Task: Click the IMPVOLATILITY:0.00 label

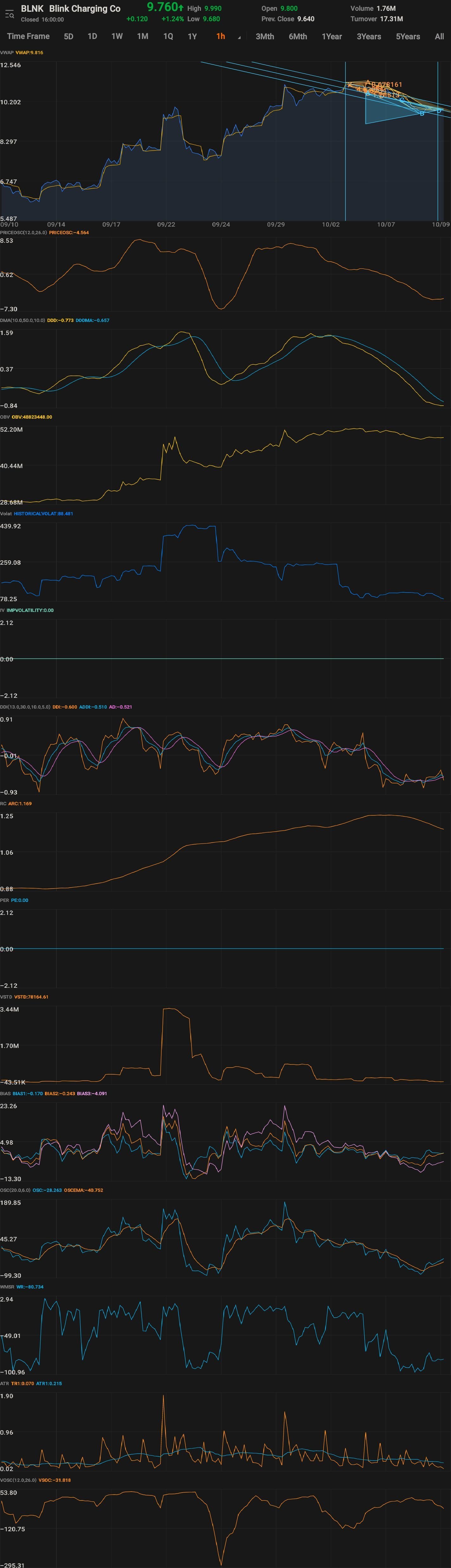Action: click(x=30, y=610)
